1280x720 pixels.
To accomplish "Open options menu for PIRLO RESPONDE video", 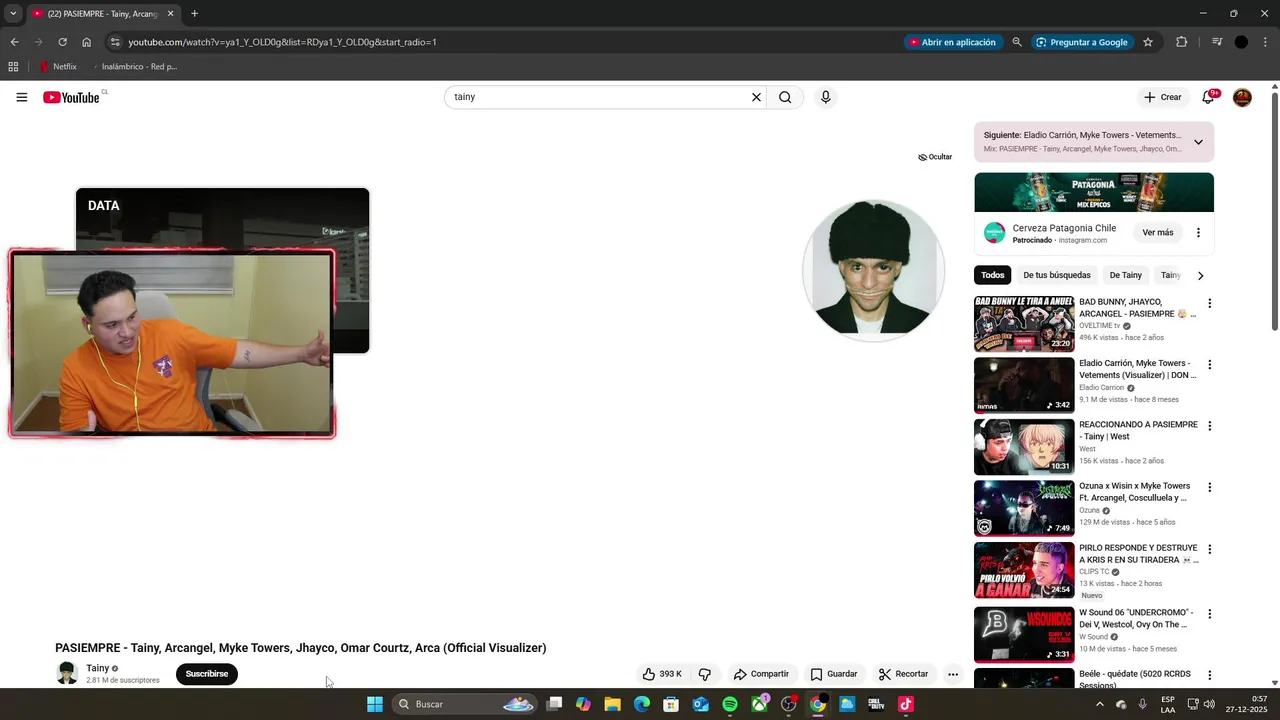I will 1209,549.
